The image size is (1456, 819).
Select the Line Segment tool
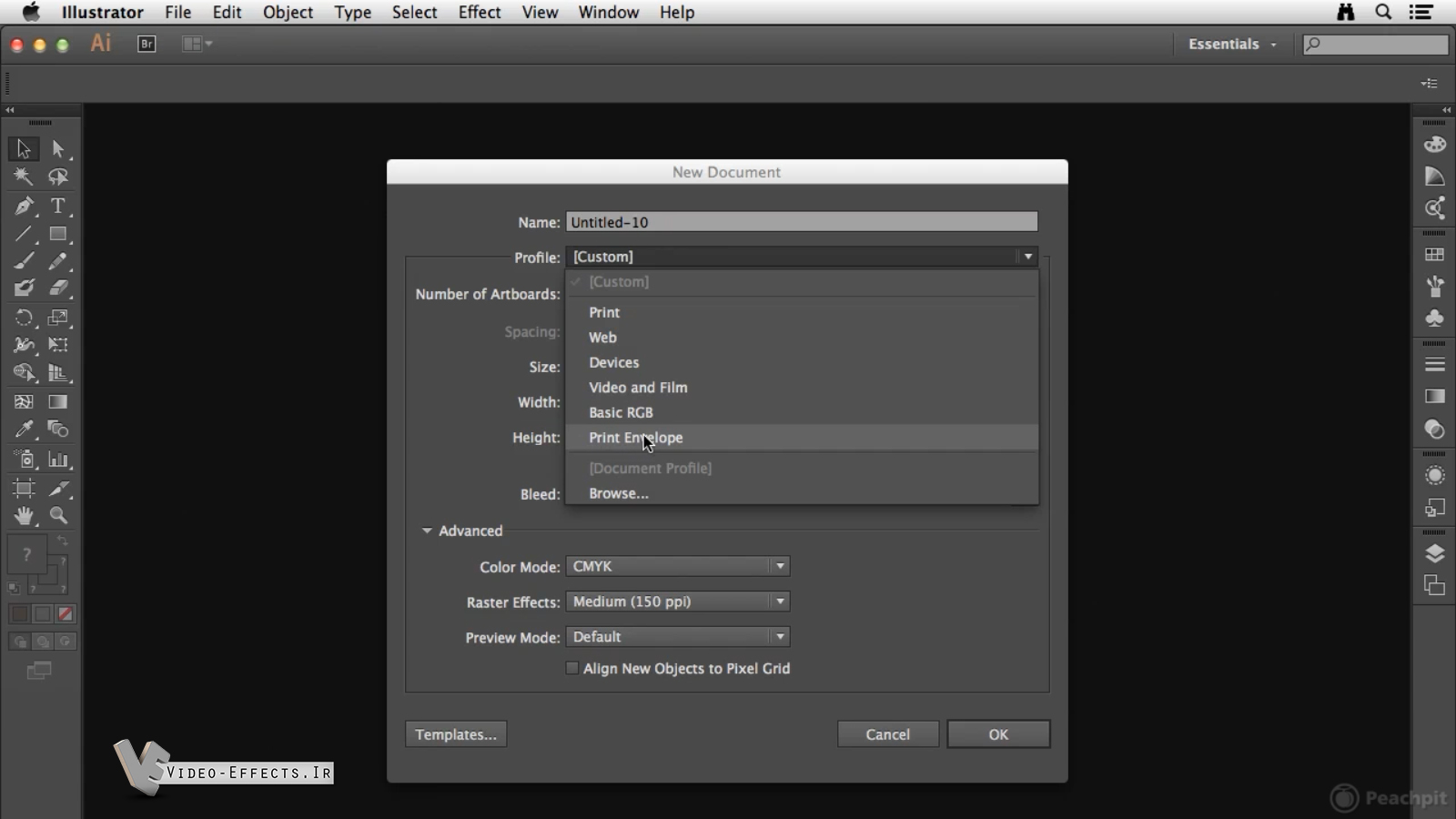[24, 234]
